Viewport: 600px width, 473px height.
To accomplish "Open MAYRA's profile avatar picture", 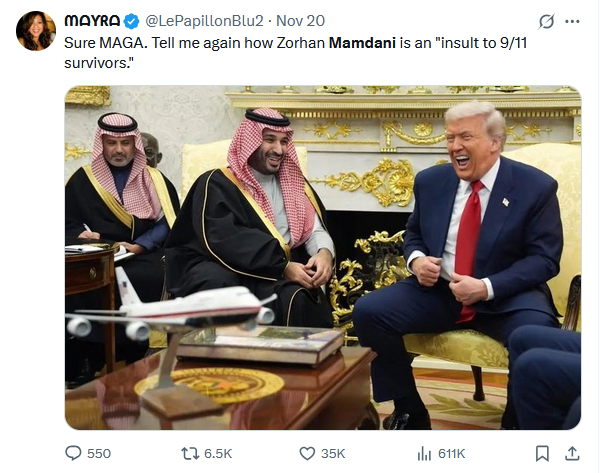I will pos(36,31).
